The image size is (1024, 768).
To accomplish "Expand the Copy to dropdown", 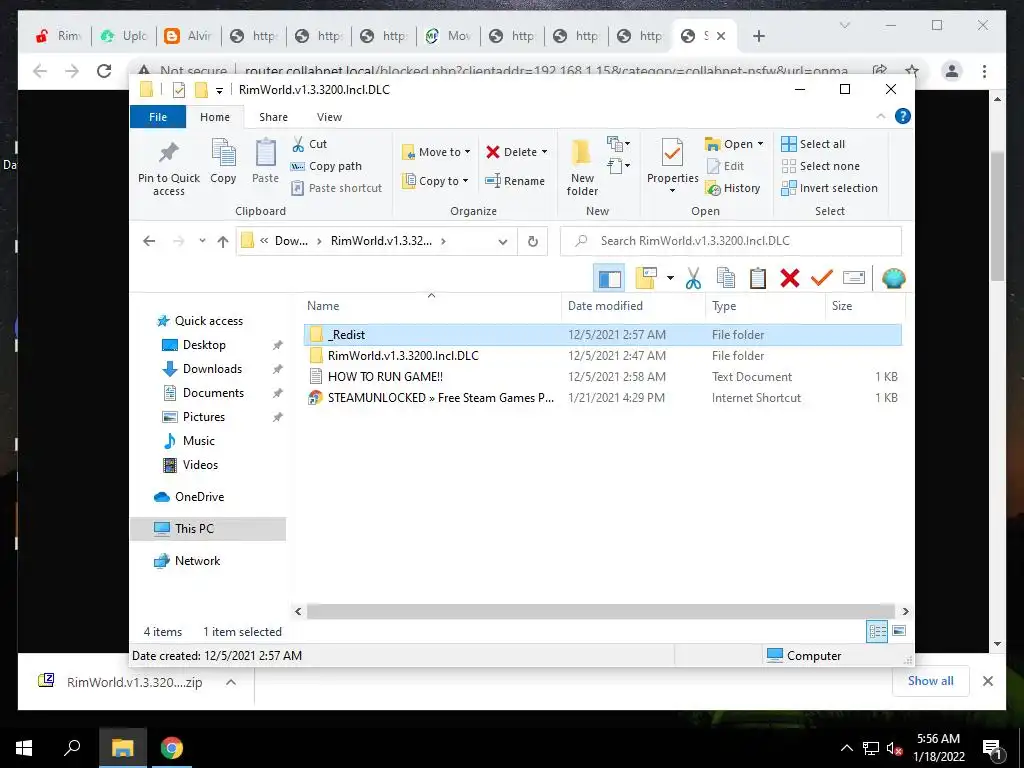I will click(x=465, y=181).
